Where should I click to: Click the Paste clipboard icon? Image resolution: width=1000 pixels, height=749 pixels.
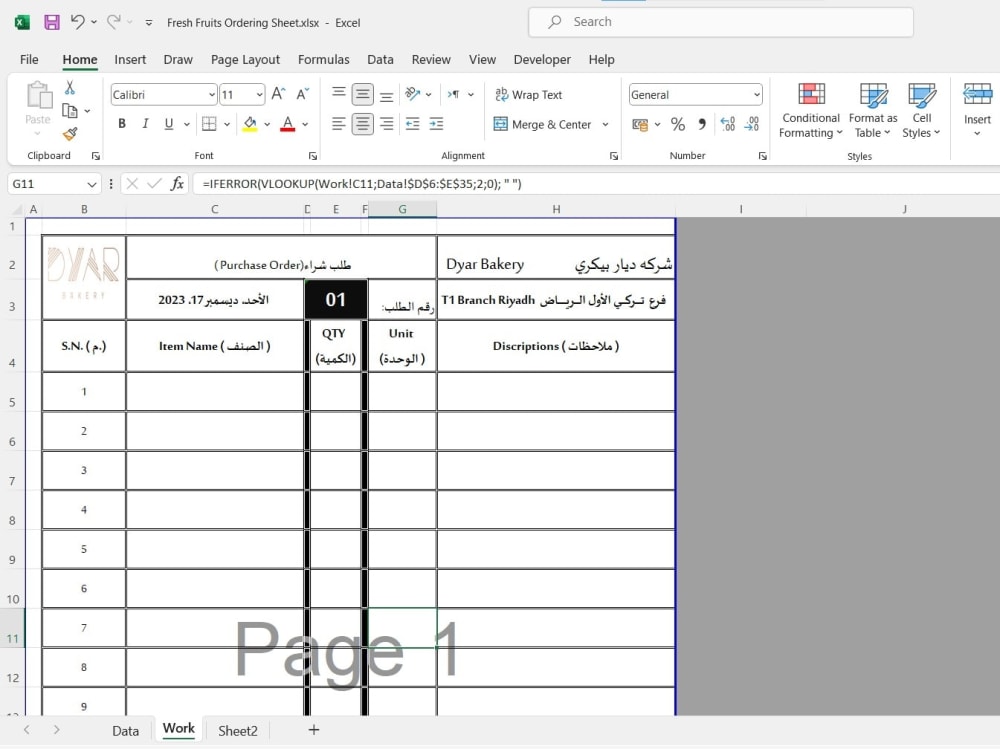(38, 96)
